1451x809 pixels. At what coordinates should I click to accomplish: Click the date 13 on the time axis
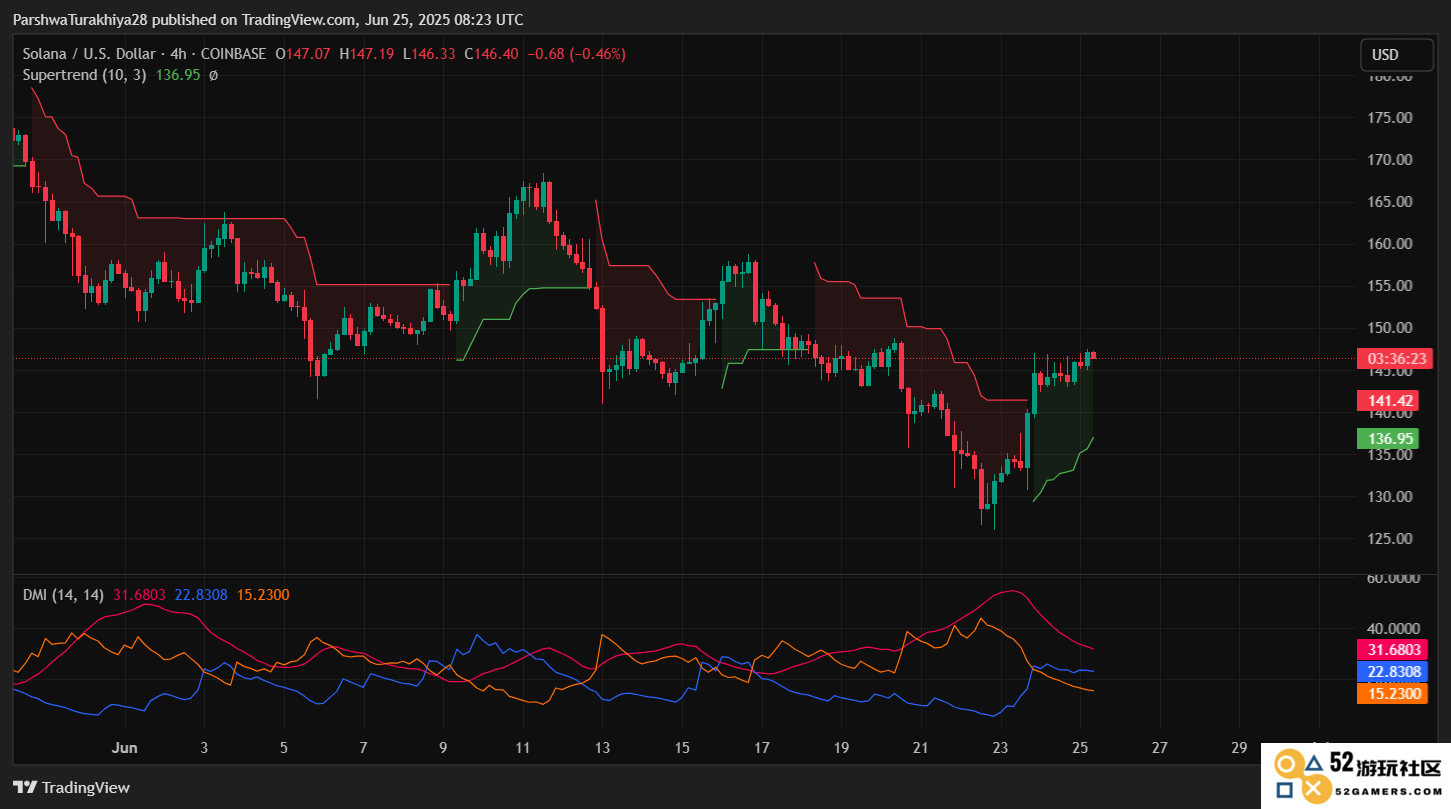tap(602, 748)
